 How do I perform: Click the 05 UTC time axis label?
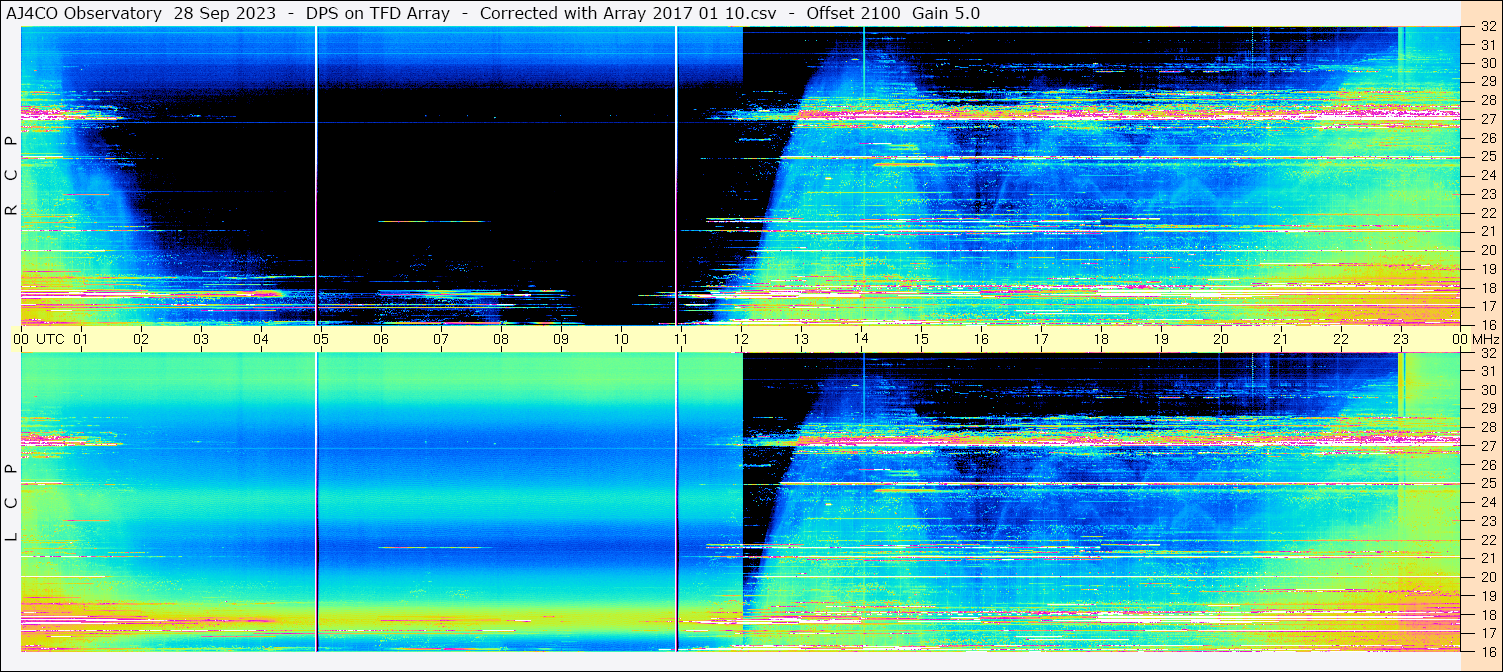pos(320,339)
